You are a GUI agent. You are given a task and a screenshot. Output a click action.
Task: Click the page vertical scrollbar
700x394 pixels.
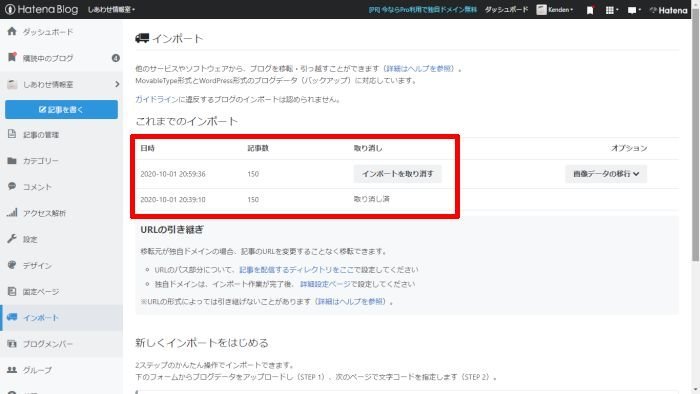point(696,134)
